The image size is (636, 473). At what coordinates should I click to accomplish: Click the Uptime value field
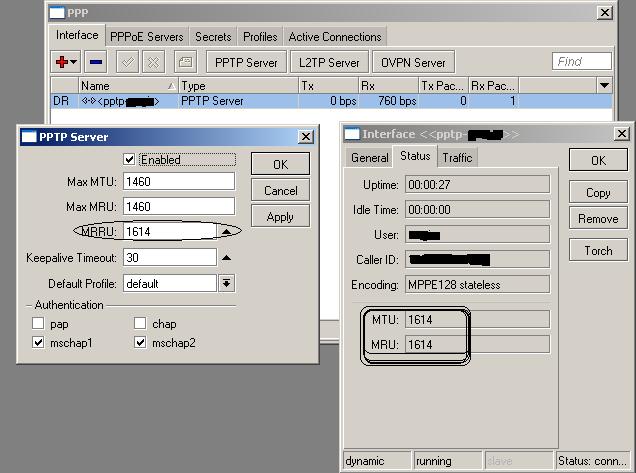[x=477, y=185]
